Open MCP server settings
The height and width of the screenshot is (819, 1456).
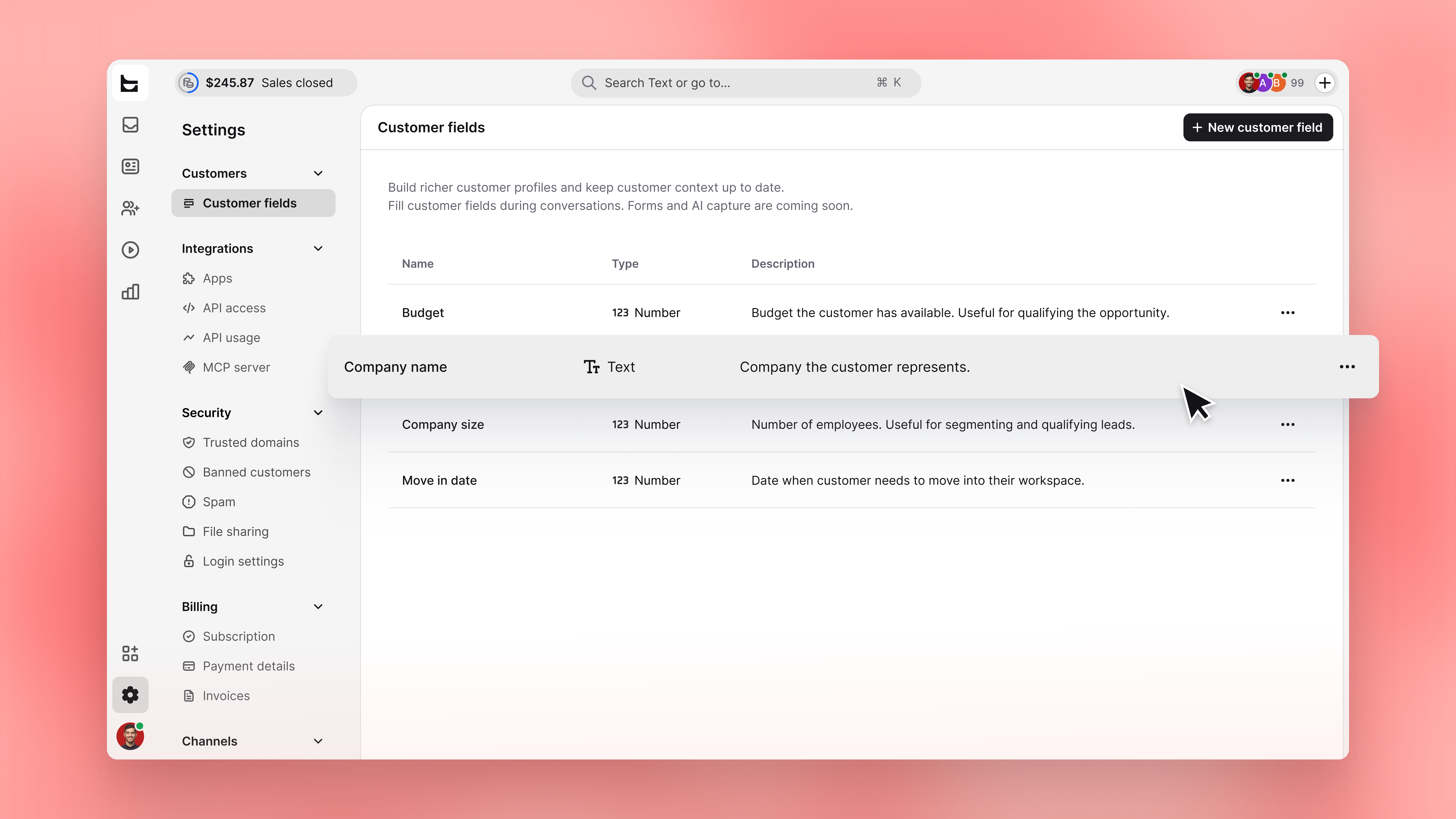(226, 367)
